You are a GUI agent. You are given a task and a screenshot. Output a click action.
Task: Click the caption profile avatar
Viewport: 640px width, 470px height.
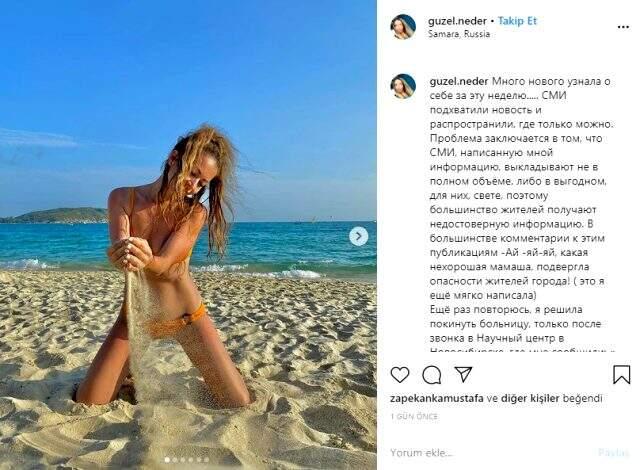(403, 86)
